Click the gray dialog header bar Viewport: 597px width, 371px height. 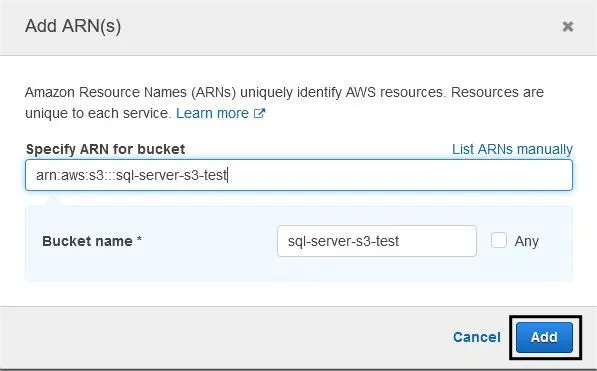click(298, 27)
